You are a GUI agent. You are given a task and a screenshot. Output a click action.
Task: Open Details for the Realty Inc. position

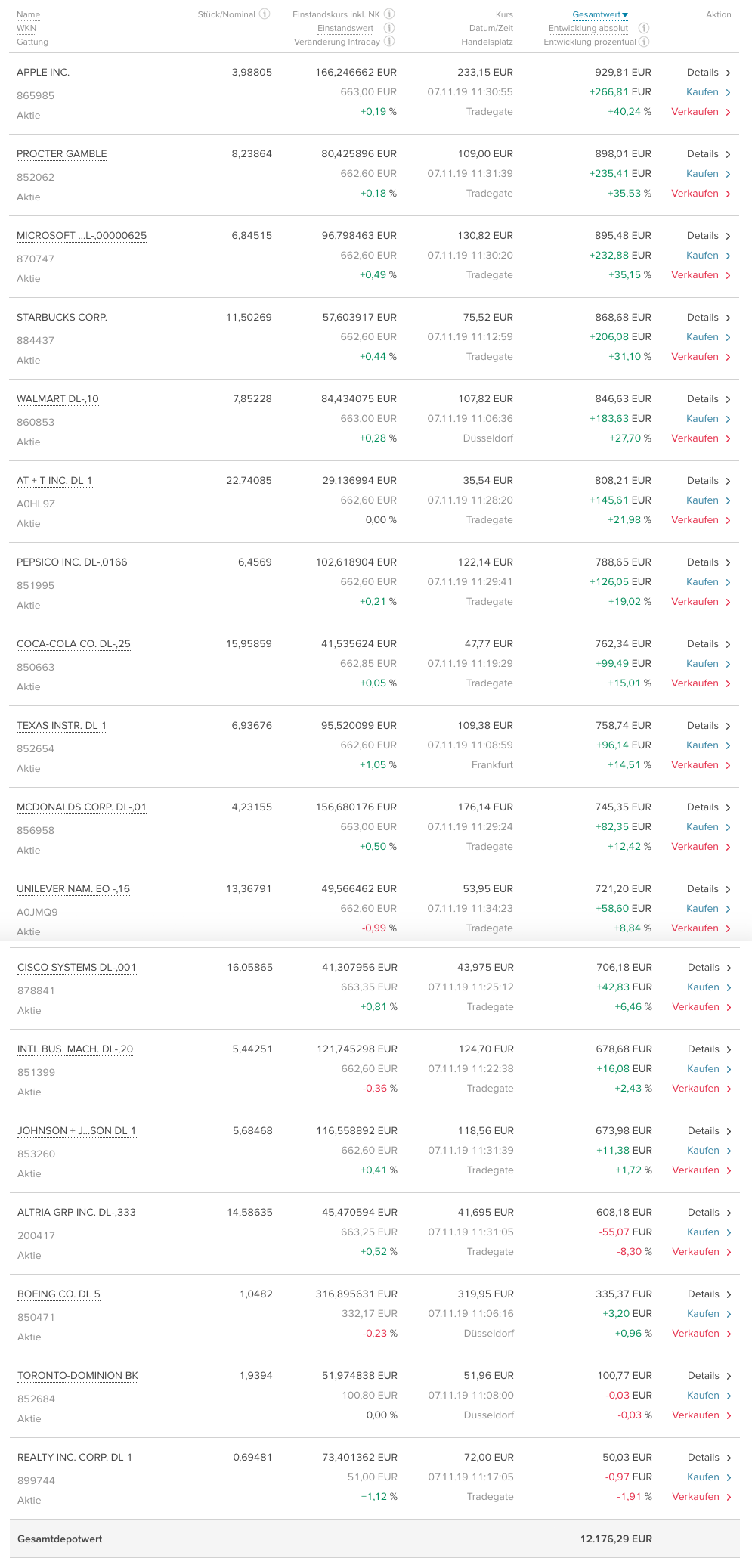pyautogui.click(x=710, y=1458)
